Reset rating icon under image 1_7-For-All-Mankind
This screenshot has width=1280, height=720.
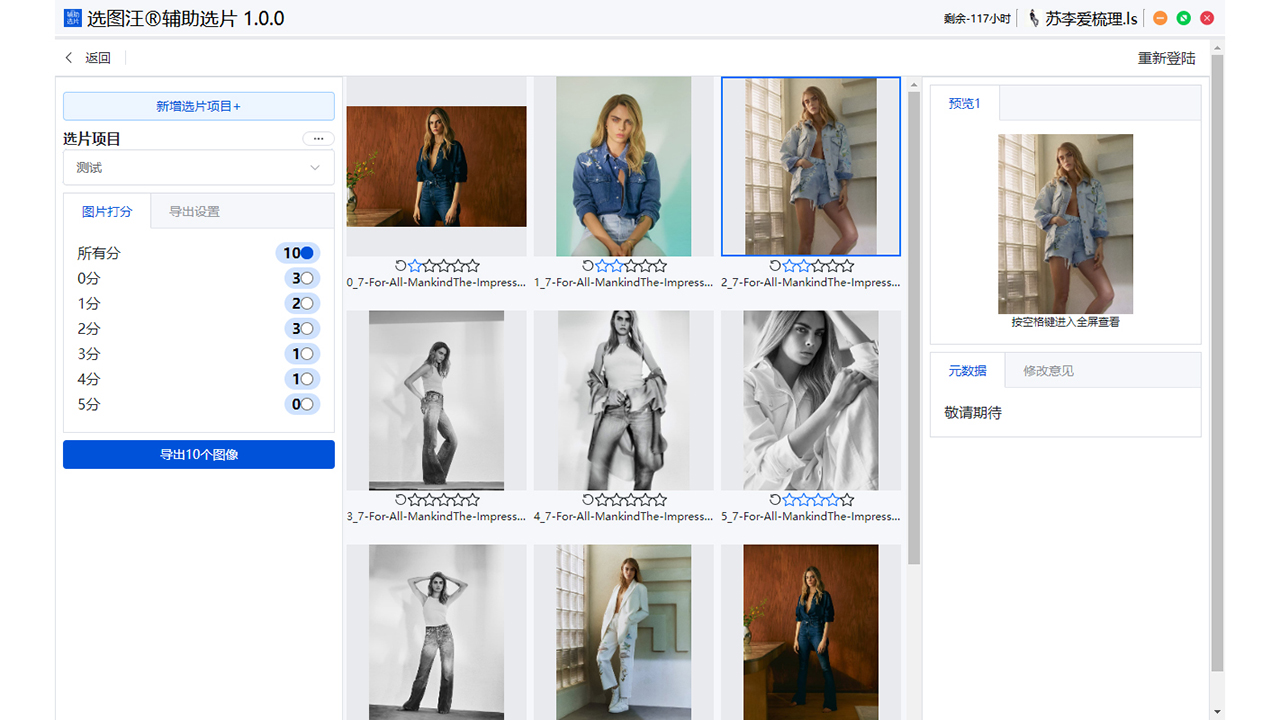click(x=588, y=266)
